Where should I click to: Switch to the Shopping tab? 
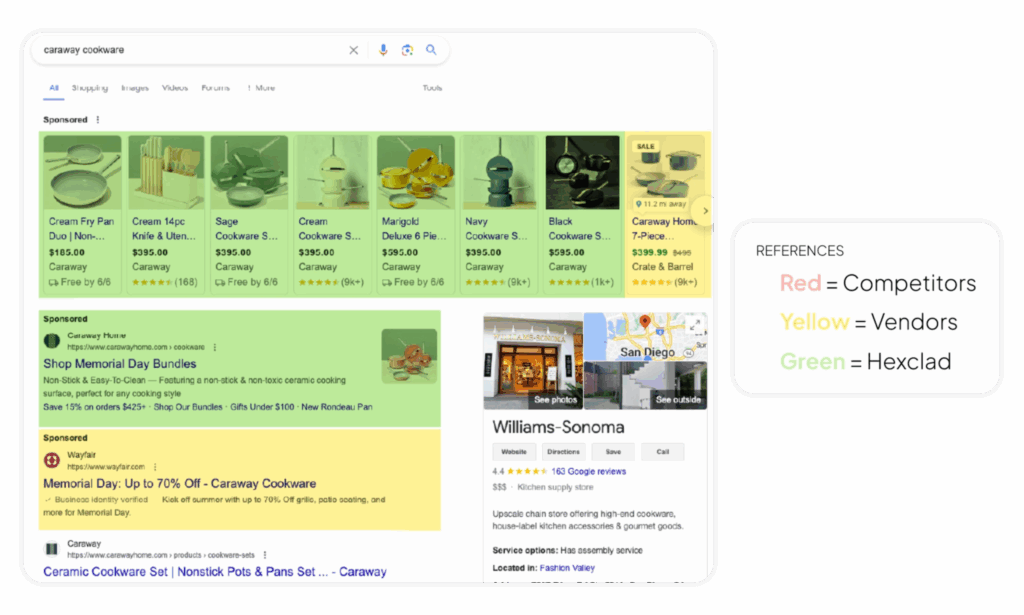click(x=90, y=88)
